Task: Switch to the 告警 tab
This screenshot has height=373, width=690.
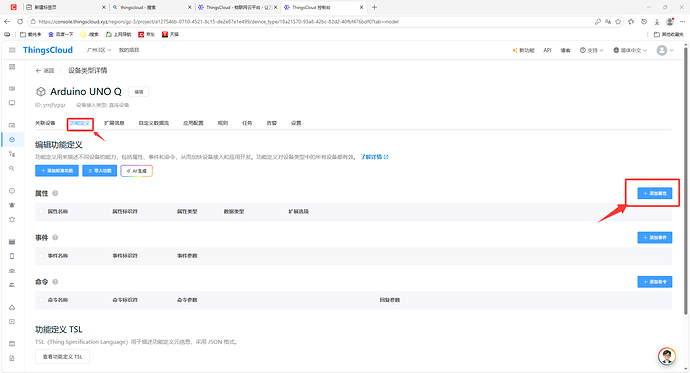Action: 272,123
